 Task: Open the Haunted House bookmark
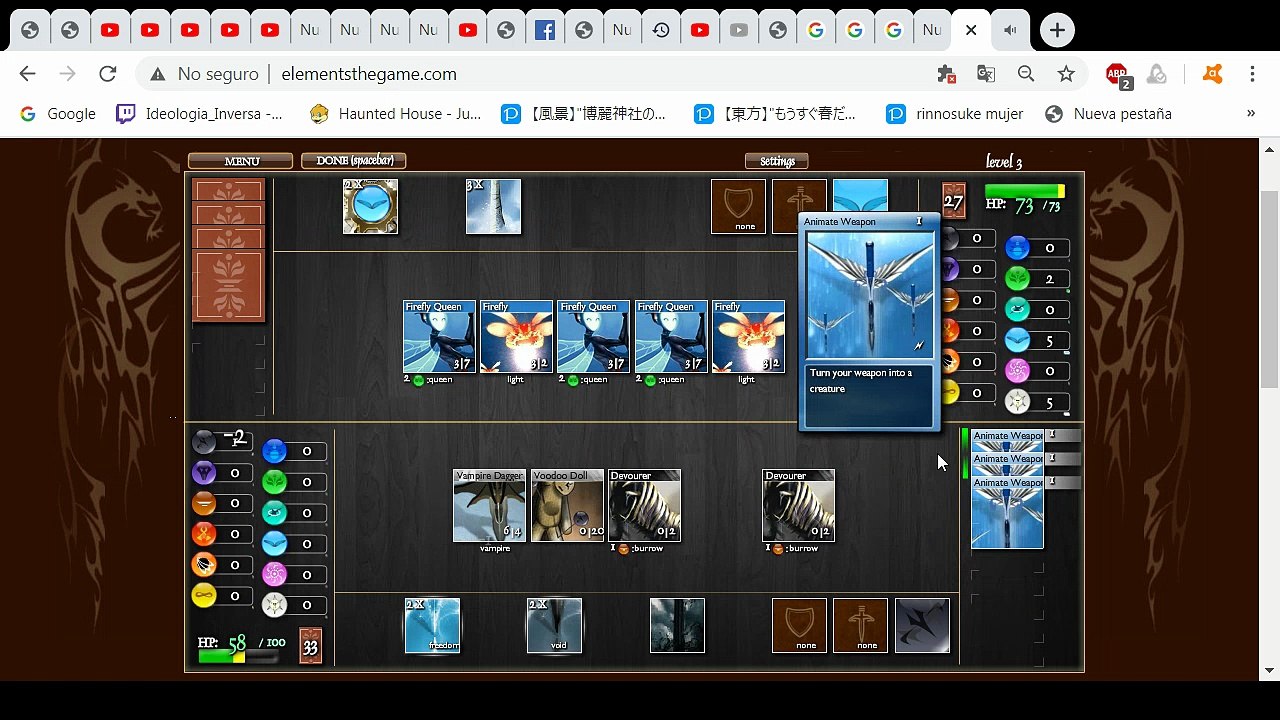(395, 114)
